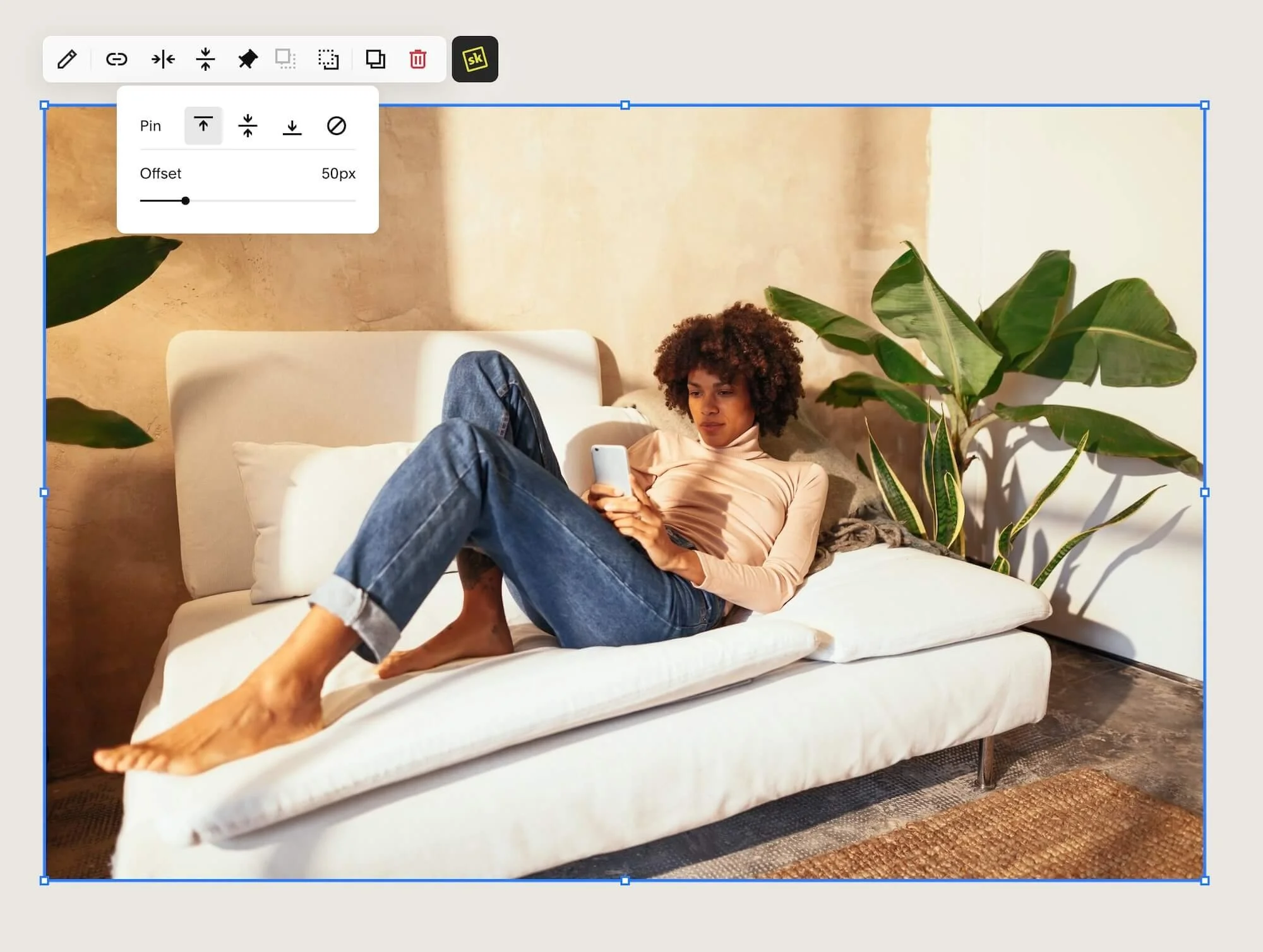The width and height of the screenshot is (1263, 952).
Task: Disable pinning with the no-pin circle icon
Action: 337,126
